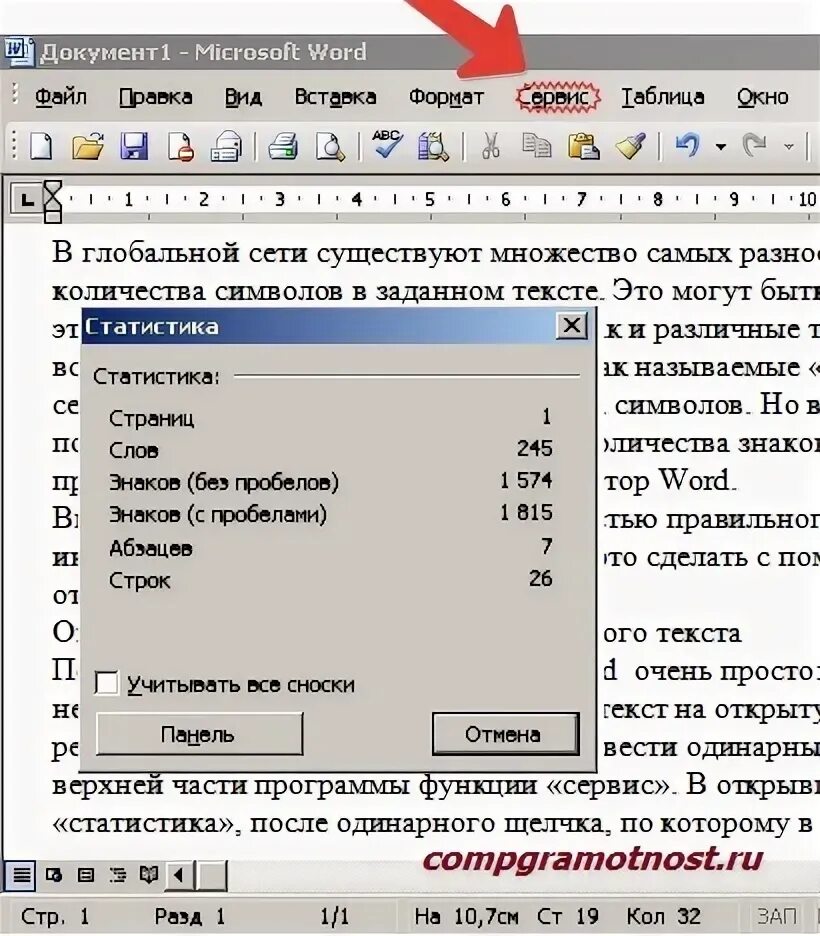Open the Вставка menu
The image size is (820, 936).
tap(335, 97)
